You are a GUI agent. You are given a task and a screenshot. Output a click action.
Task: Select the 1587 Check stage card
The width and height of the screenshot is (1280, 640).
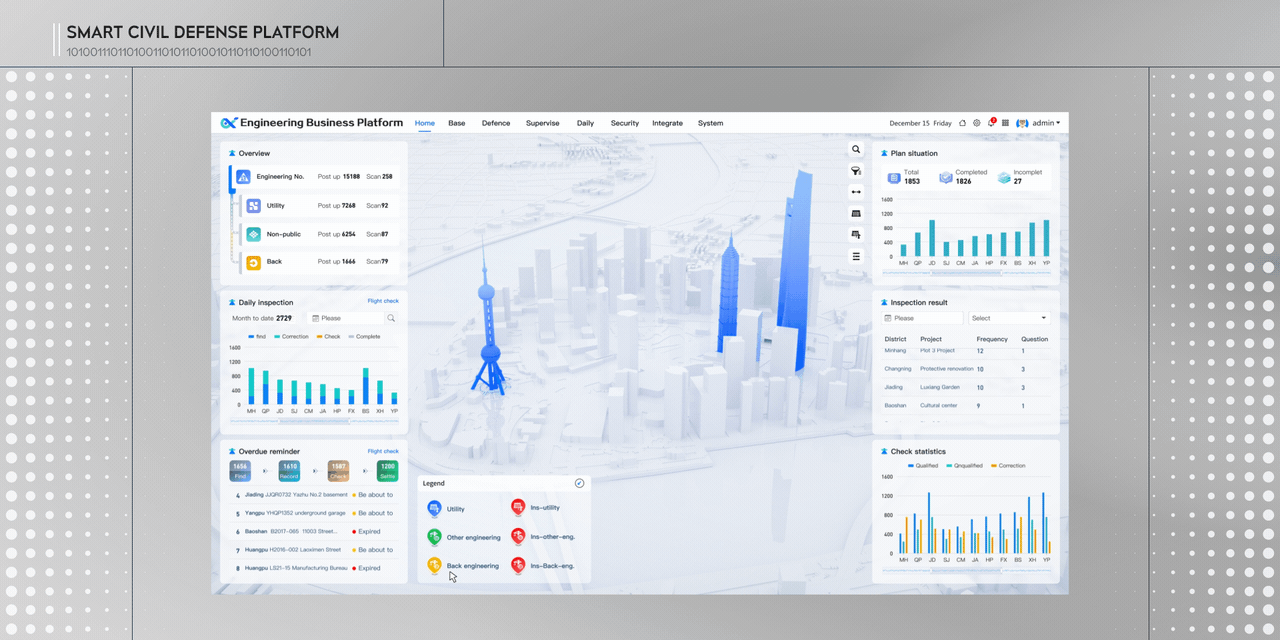(339, 471)
